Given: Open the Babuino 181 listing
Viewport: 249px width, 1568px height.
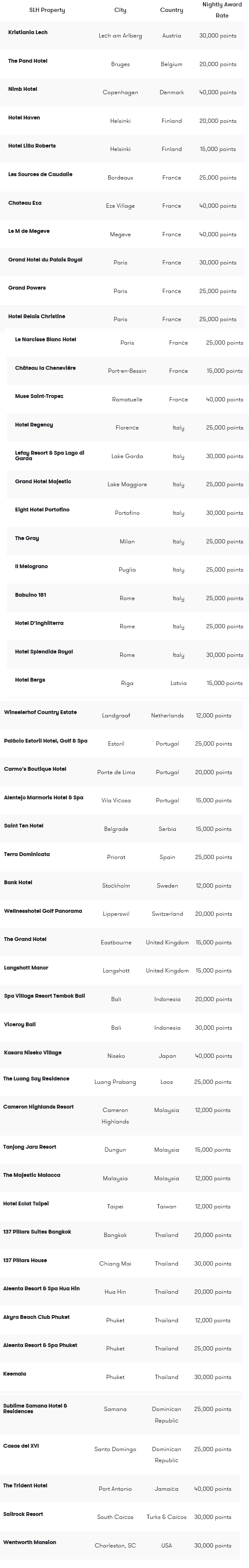Looking at the screenshot, I should click(30, 595).
